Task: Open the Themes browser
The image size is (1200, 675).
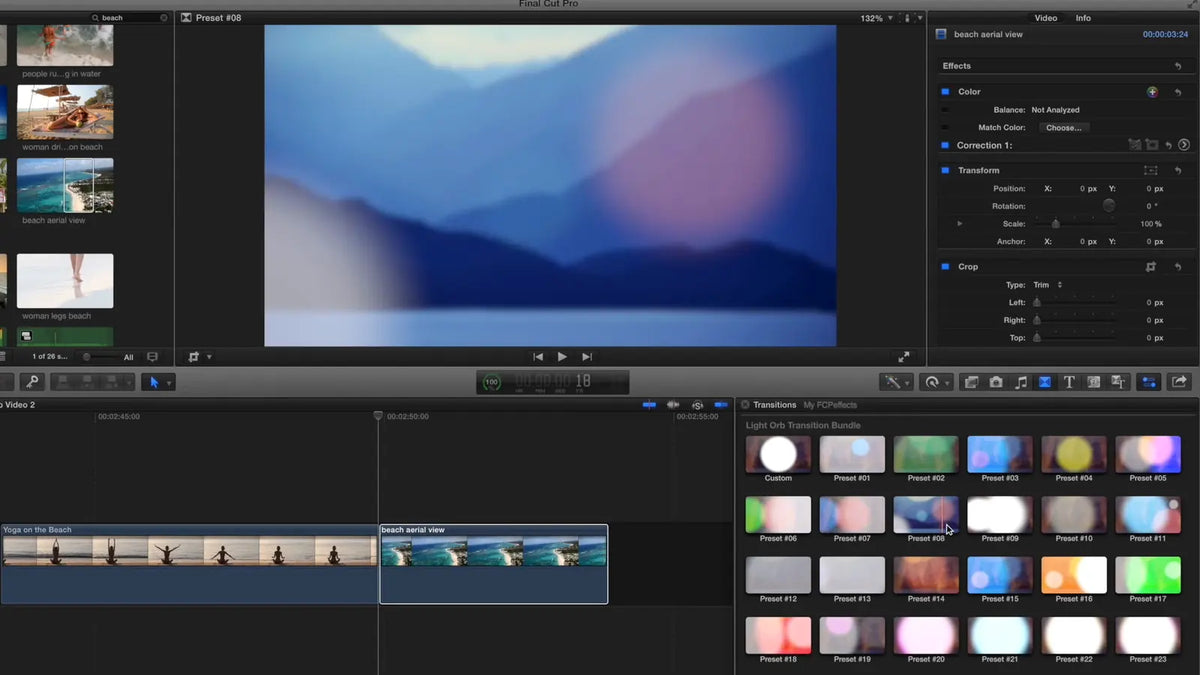Action: pyautogui.click(x=1119, y=382)
